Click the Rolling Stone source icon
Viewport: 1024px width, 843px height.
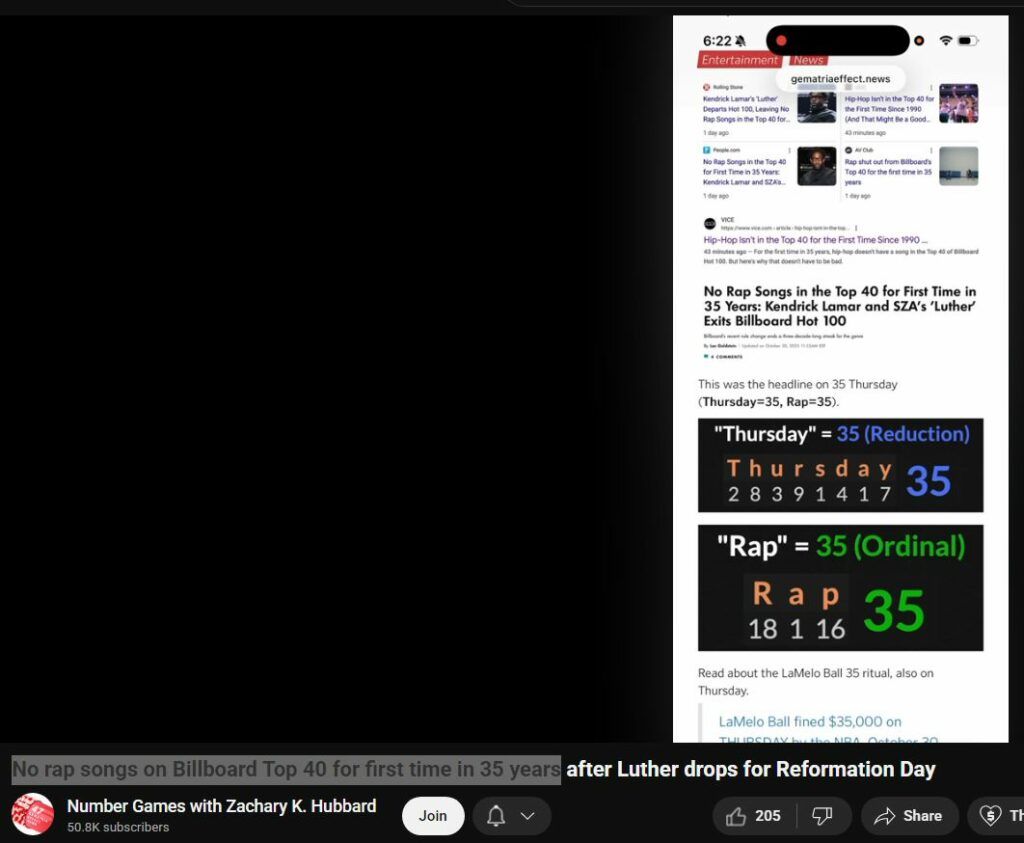tap(706, 88)
